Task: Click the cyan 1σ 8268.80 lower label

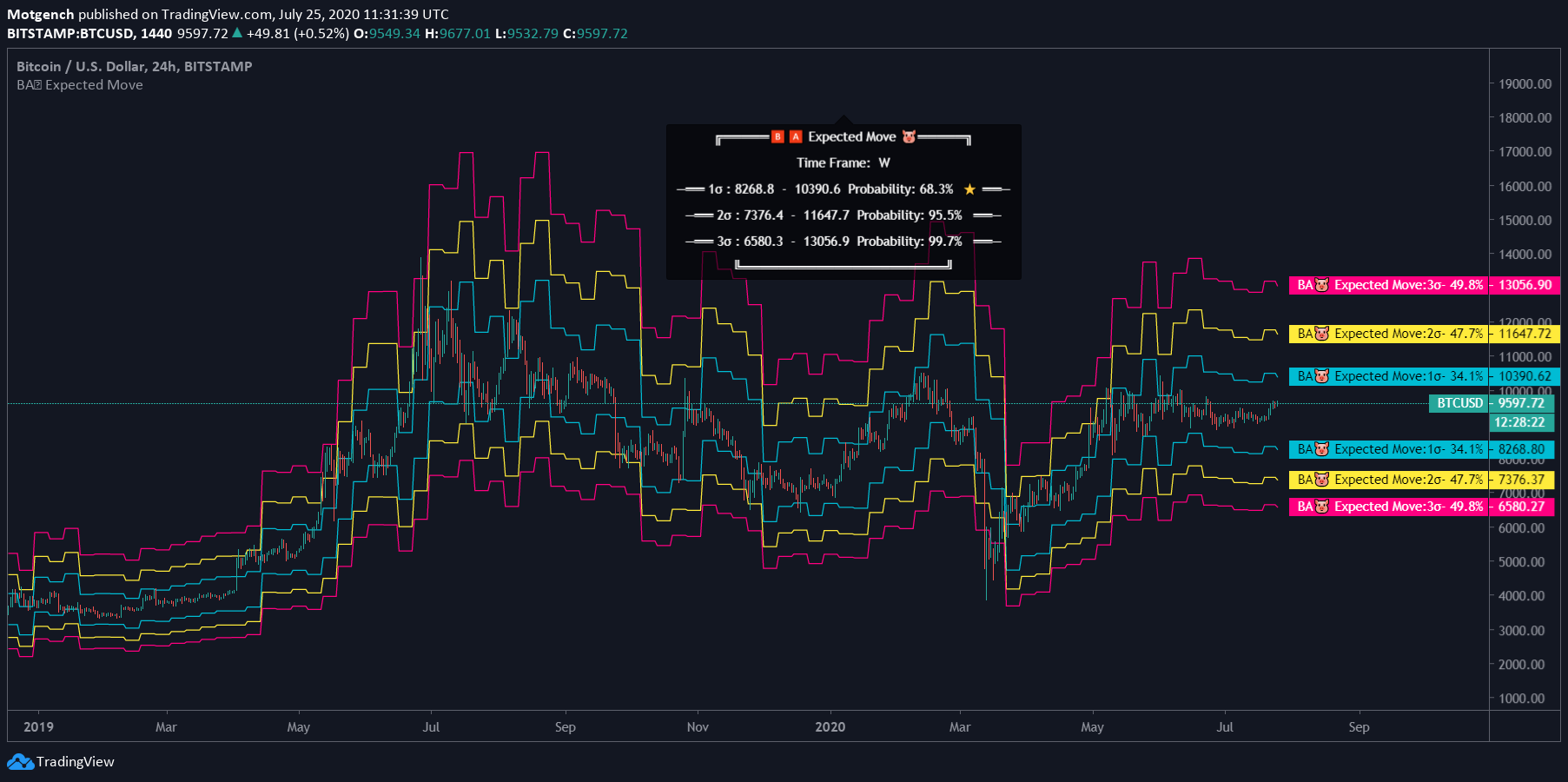Action: pyautogui.click(x=1421, y=449)
